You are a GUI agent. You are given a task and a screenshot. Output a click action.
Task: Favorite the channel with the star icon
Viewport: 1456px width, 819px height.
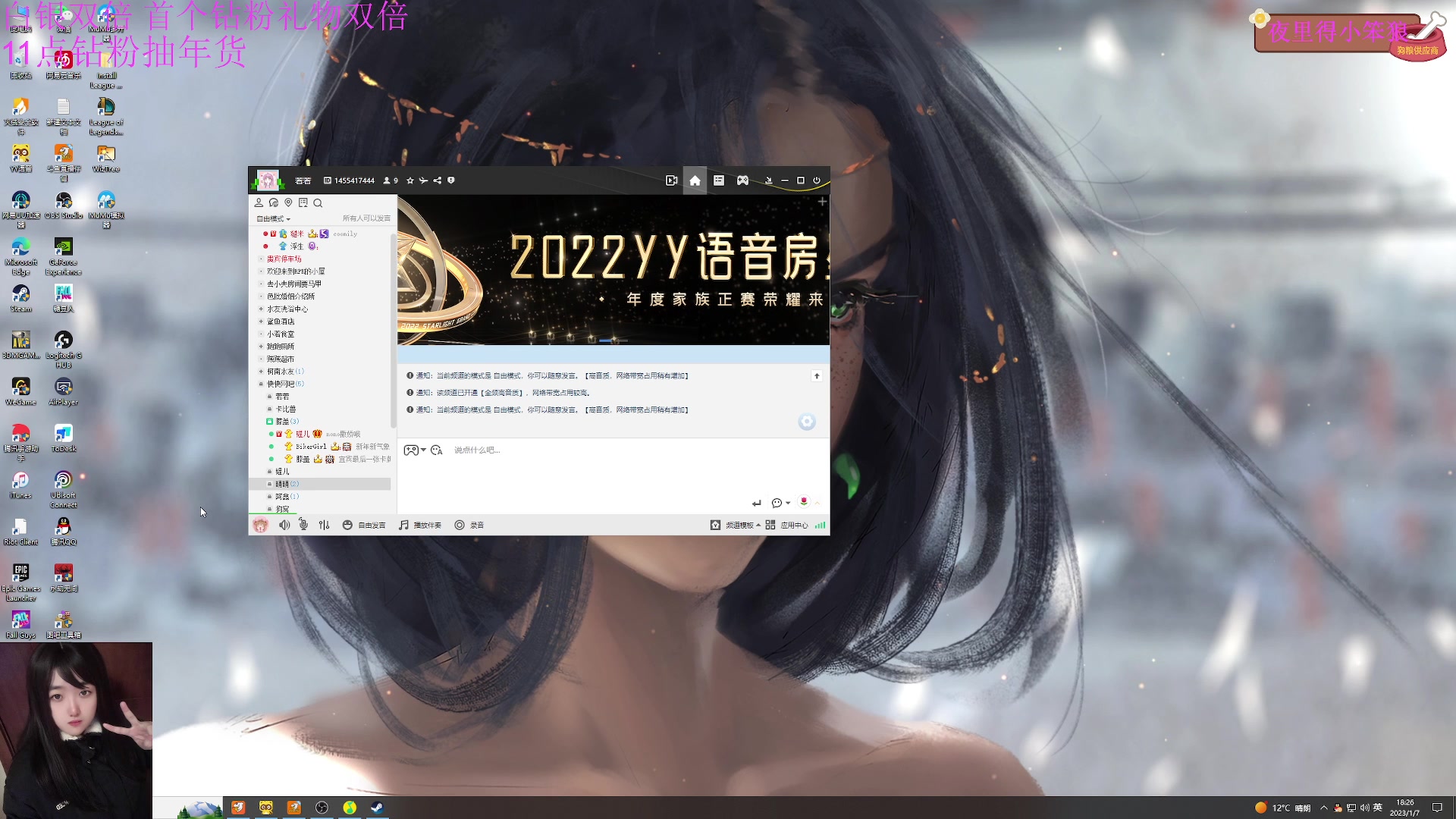[410, 180]
